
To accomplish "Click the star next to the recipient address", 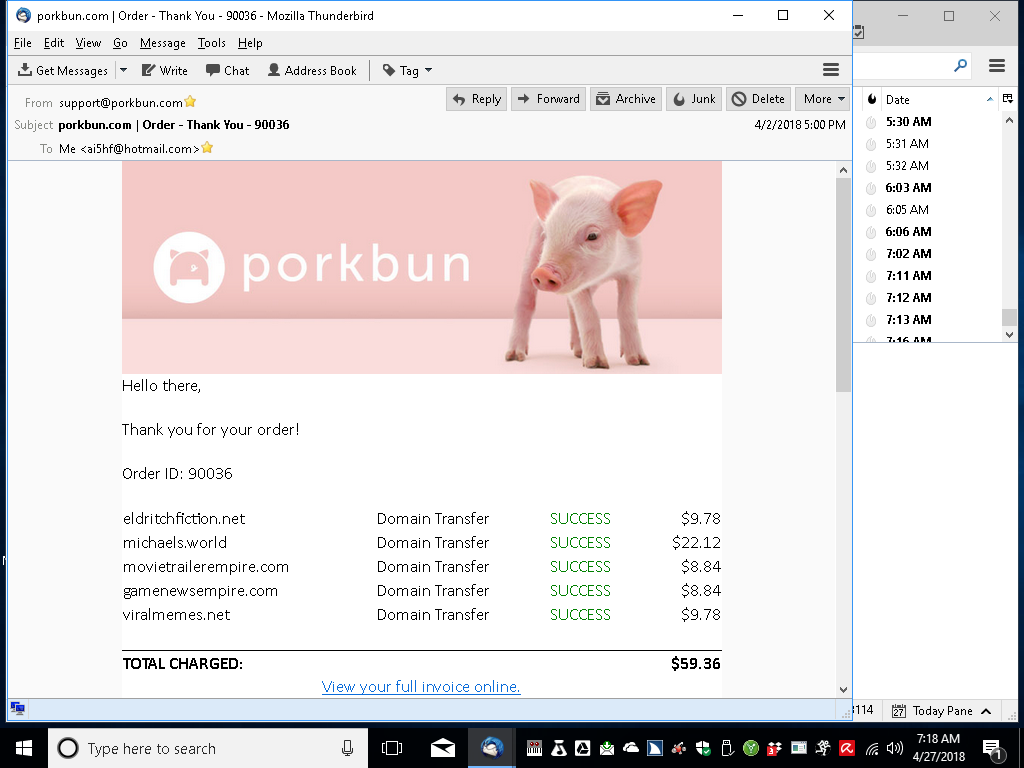I will 207,148.
